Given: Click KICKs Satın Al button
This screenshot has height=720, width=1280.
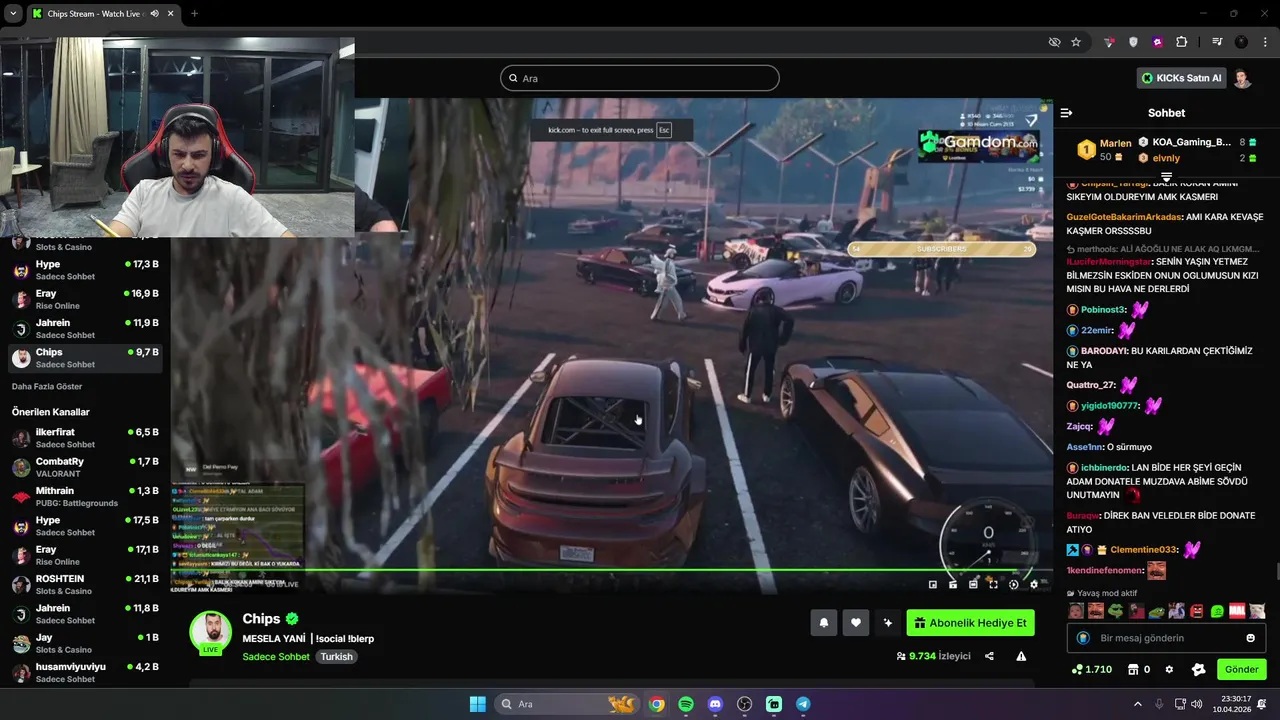Looking at the screenshot, I should (1181, 78).
